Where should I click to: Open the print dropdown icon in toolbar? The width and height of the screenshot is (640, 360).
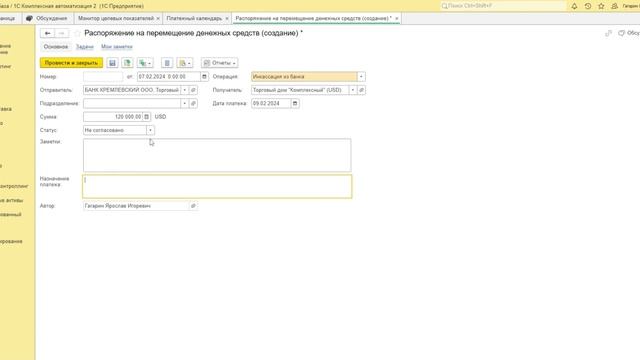(185, 63)
